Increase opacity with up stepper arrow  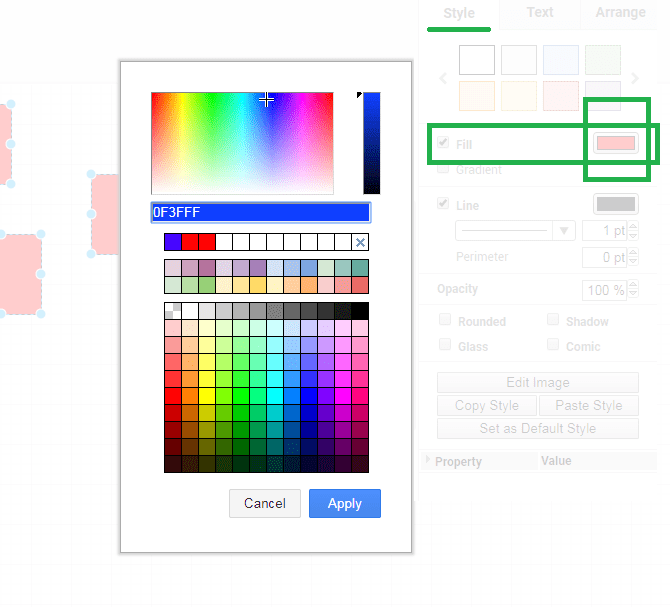tap(633, 285)
